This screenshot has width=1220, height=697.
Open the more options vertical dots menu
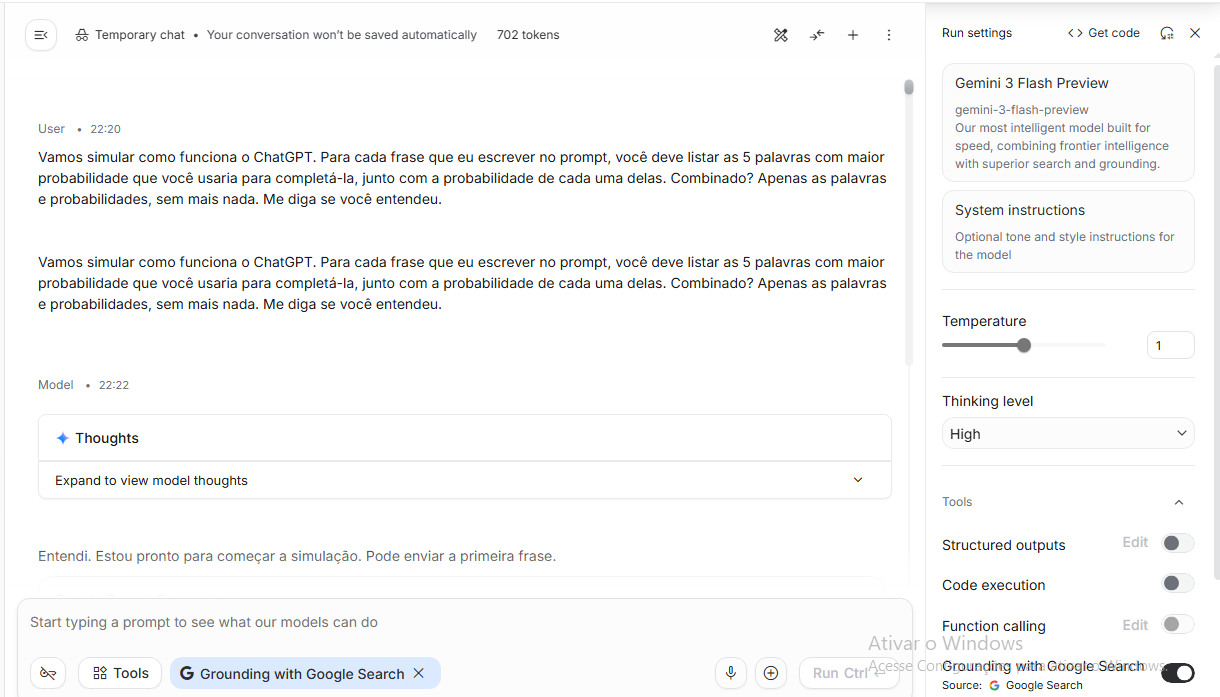889,35
